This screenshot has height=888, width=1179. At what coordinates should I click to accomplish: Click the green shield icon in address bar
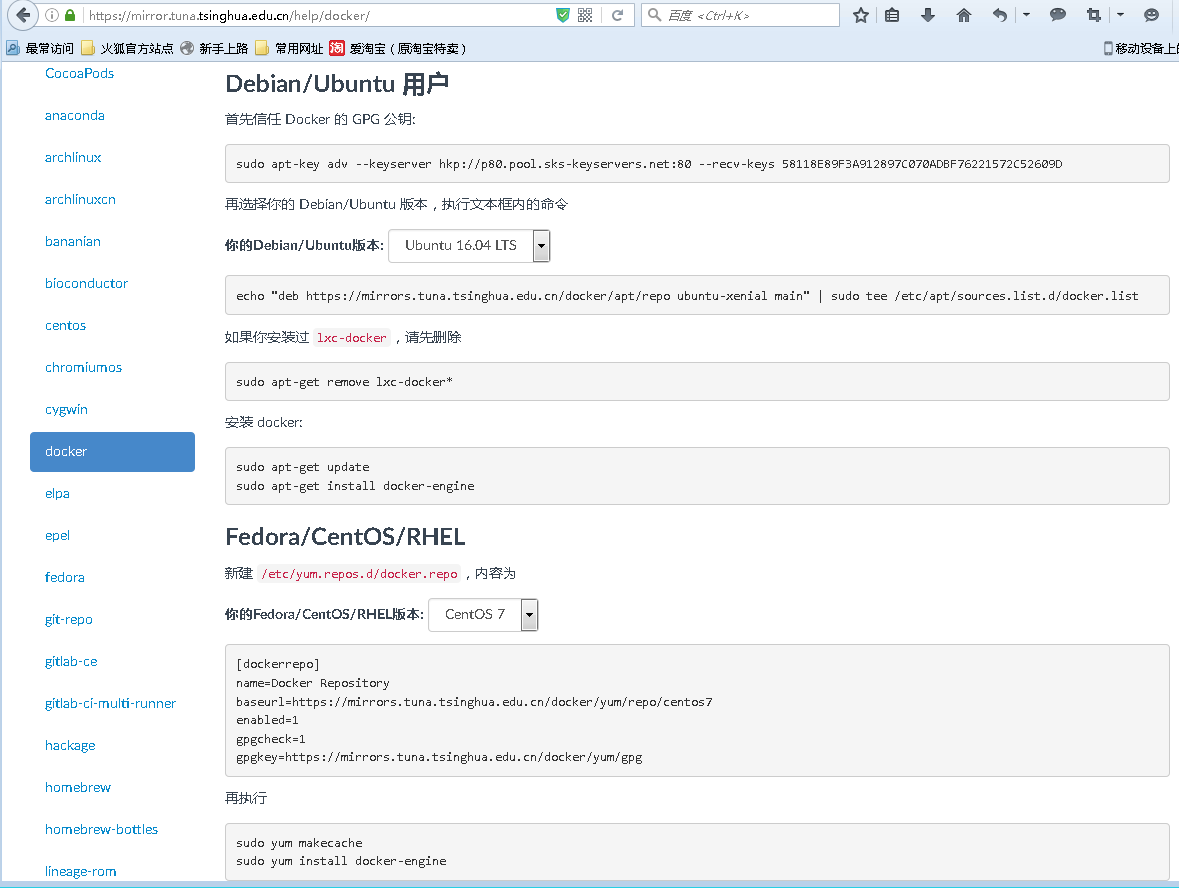tap(562, 15)
